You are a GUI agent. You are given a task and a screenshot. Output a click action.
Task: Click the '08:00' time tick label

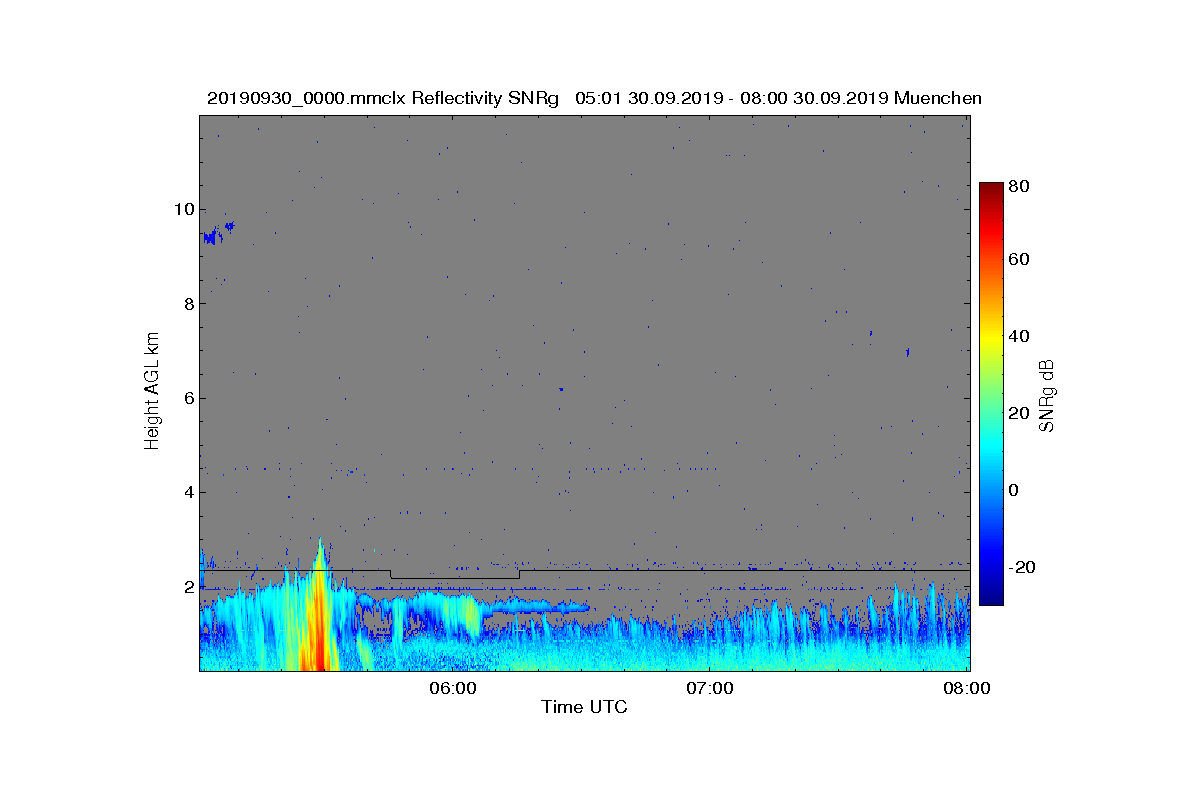(x=967, y=688)
